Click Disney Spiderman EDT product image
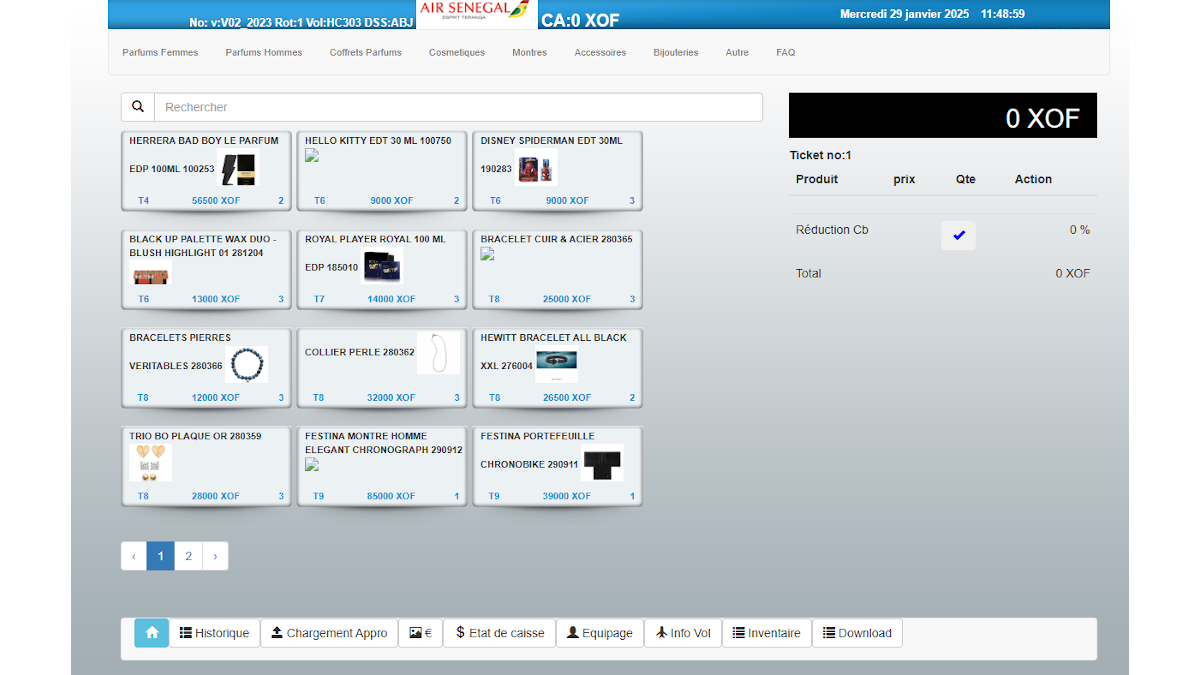The image size is (1200, 675). (x=535, y=169)
